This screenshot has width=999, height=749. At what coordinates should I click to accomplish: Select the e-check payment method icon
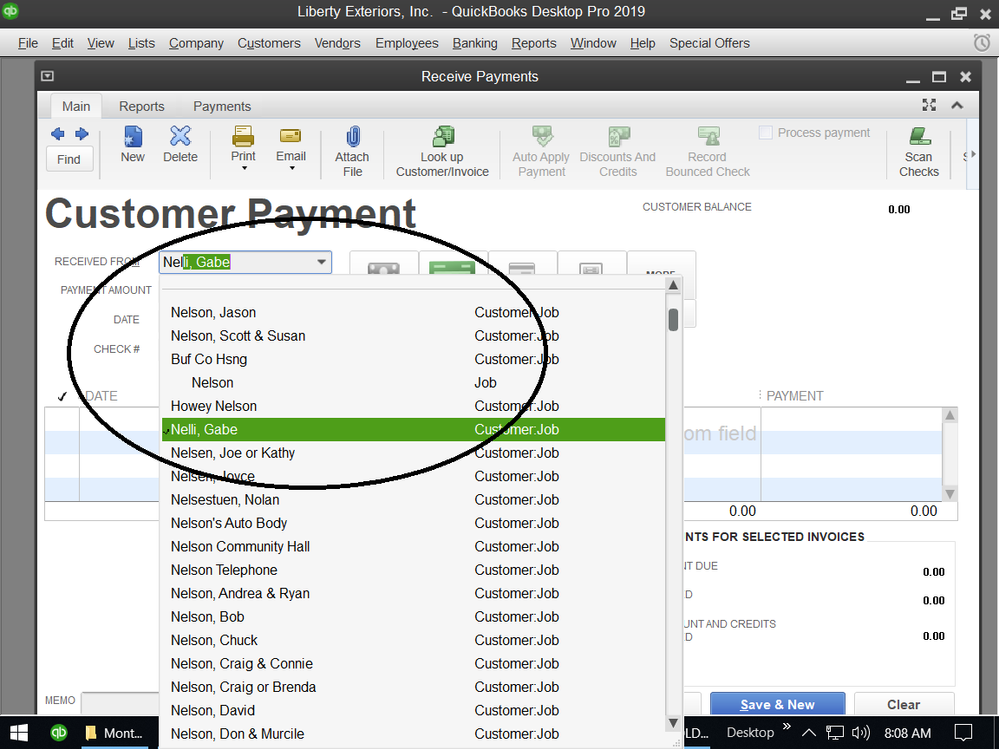(x=591, y=268)
